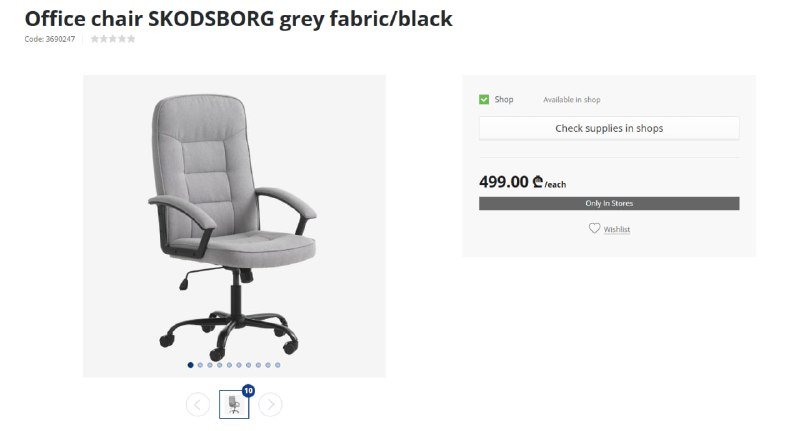
Task: Select the third carousel dot
Action: tap(210, 365)
